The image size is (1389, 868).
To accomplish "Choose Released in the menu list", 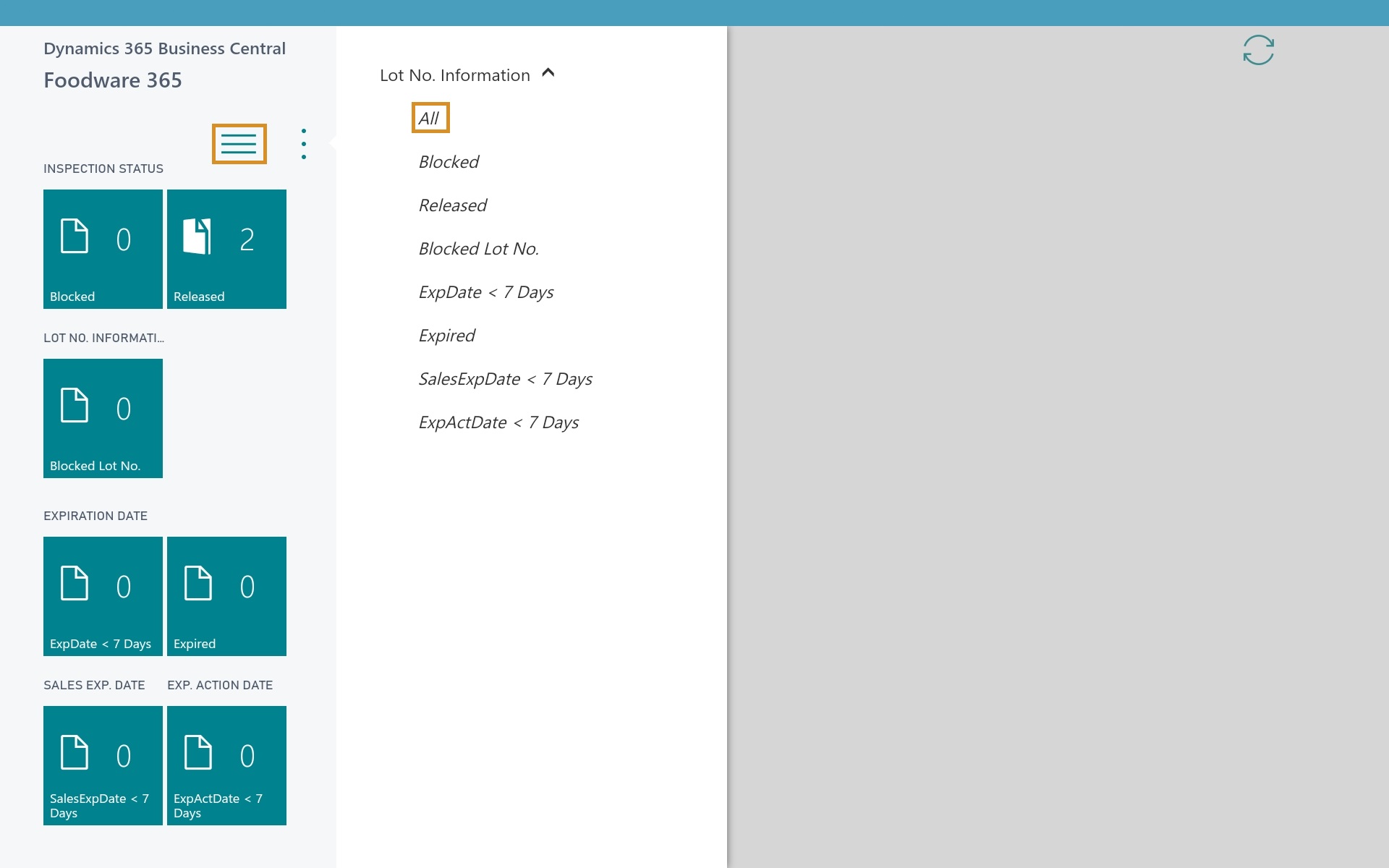I will click(453, 205).
